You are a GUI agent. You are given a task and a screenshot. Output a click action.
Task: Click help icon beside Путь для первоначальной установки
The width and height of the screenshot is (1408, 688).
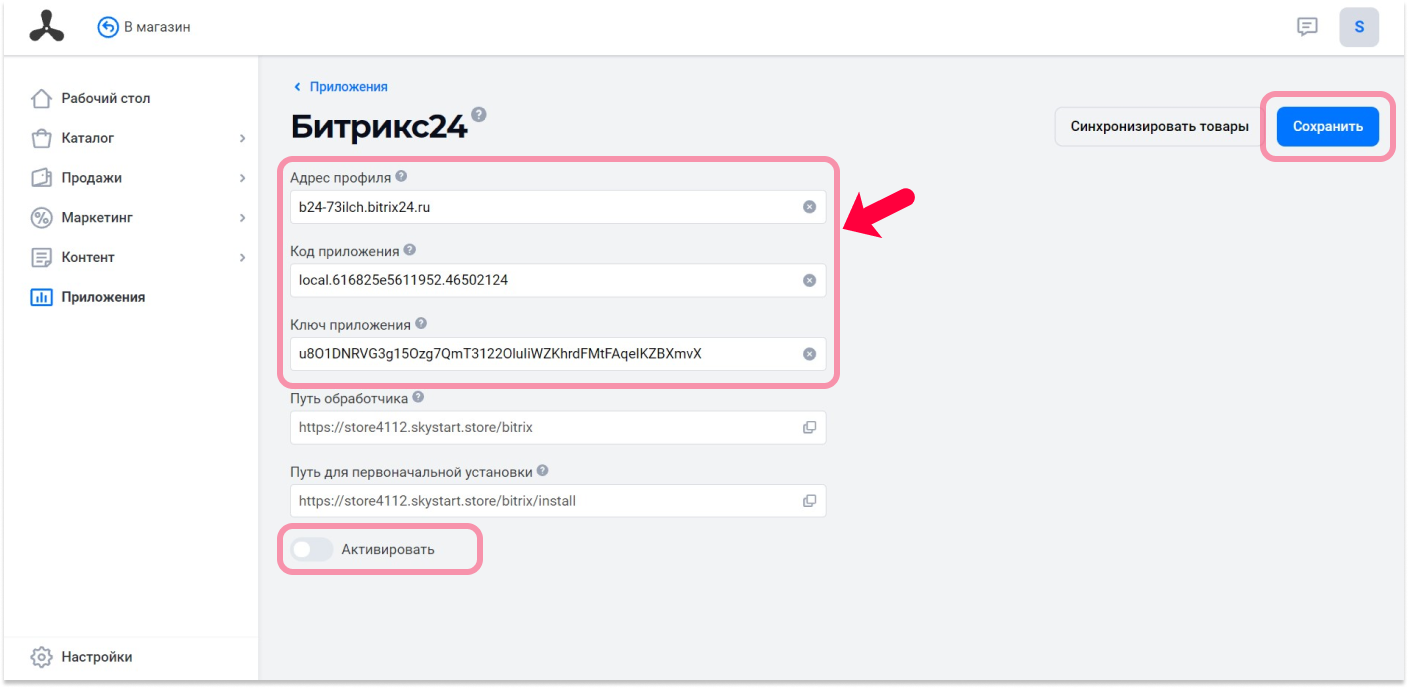click(x=542, y=470)
